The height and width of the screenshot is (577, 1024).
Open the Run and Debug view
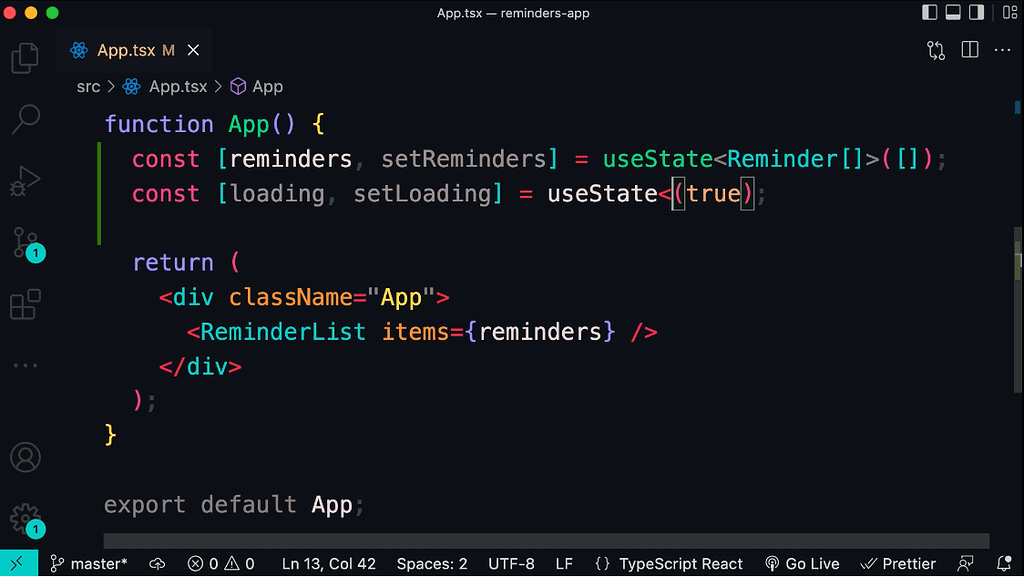coord(25,180)
